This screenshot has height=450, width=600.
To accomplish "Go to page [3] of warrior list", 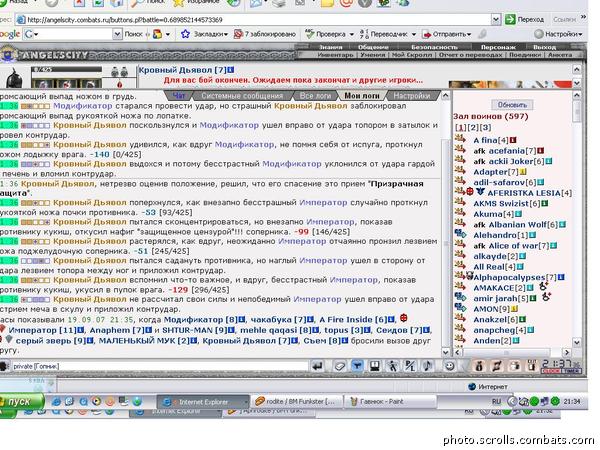I will (485, 127).
